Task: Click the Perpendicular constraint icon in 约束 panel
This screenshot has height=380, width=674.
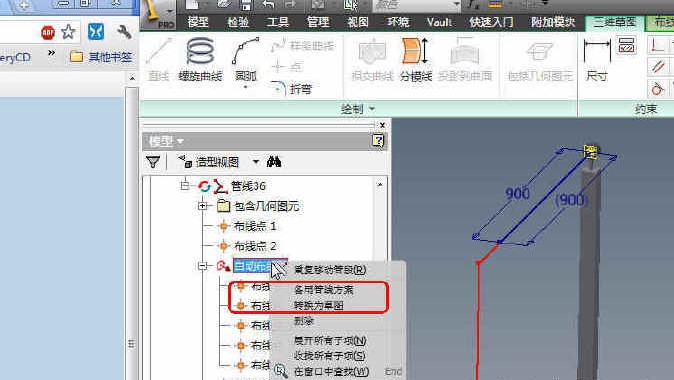Action: 658,46
